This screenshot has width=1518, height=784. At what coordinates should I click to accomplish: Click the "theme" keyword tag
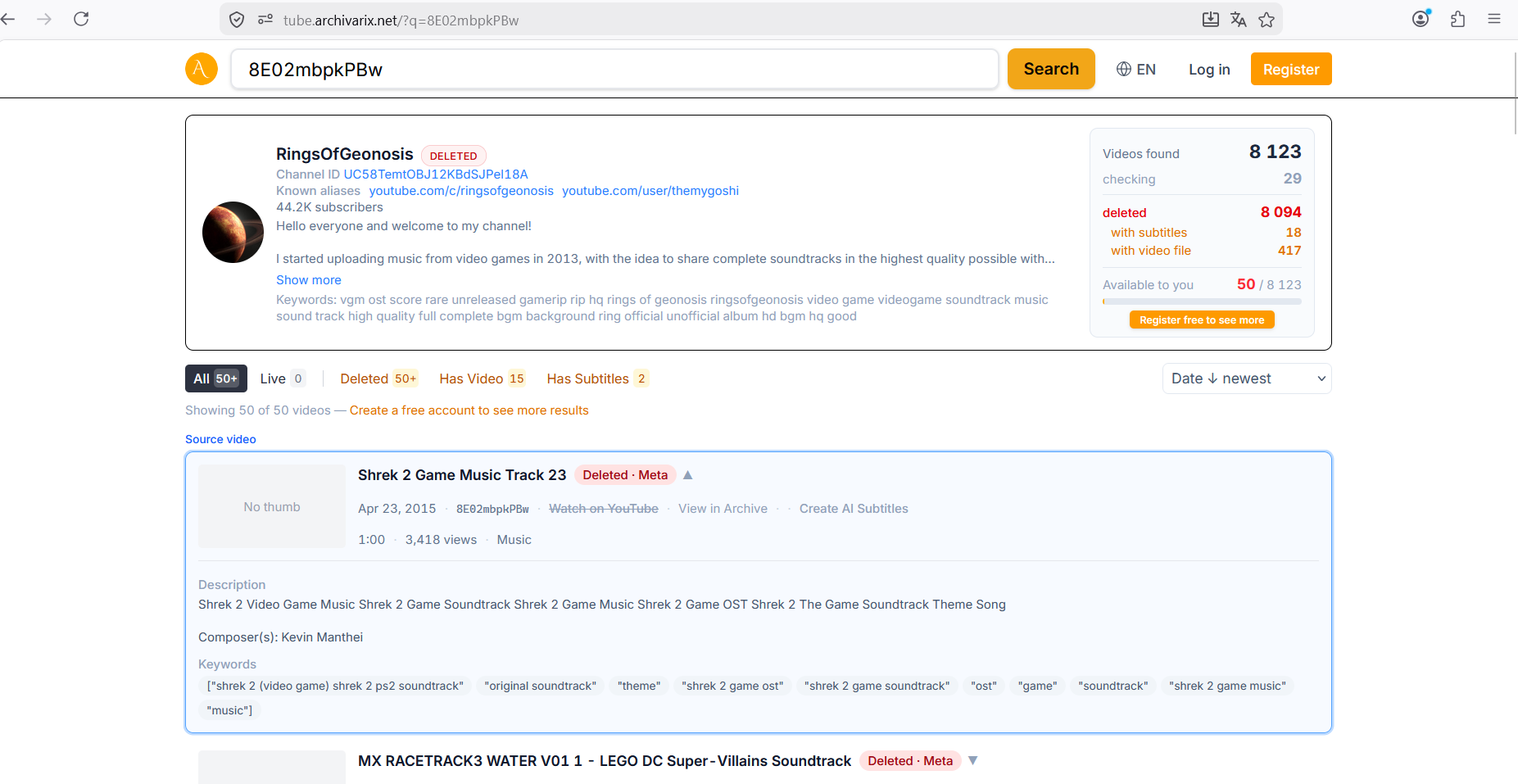click(x=639, y=686)
